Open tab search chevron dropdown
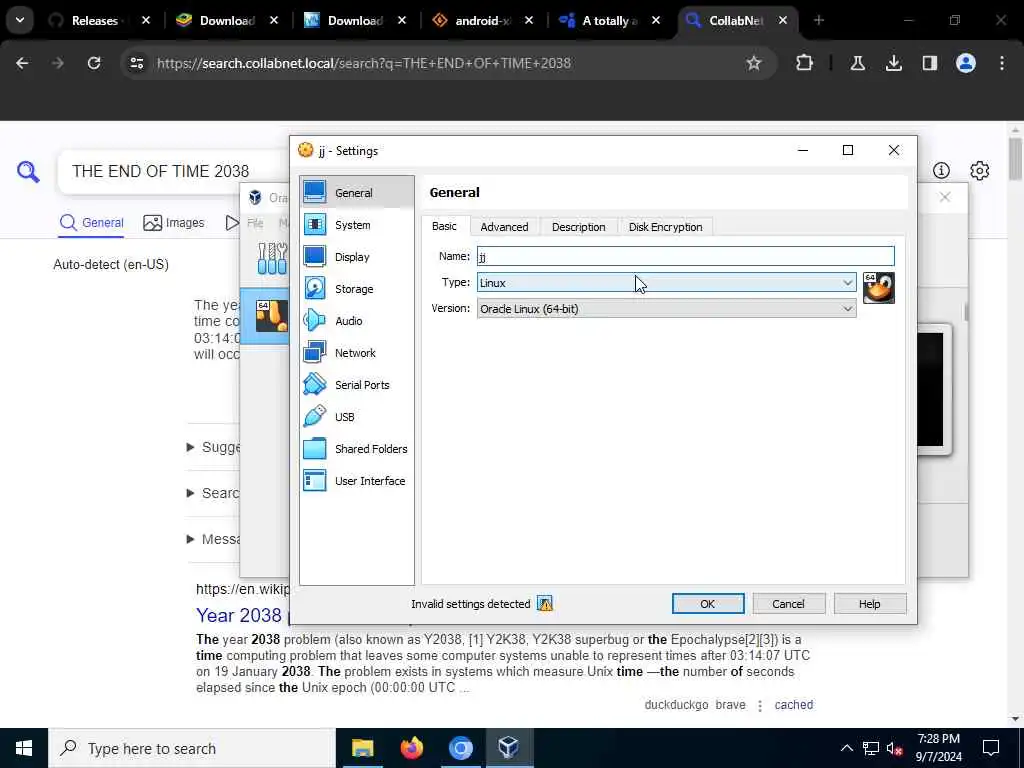1024x768 pixels. (x=20, y=20)
